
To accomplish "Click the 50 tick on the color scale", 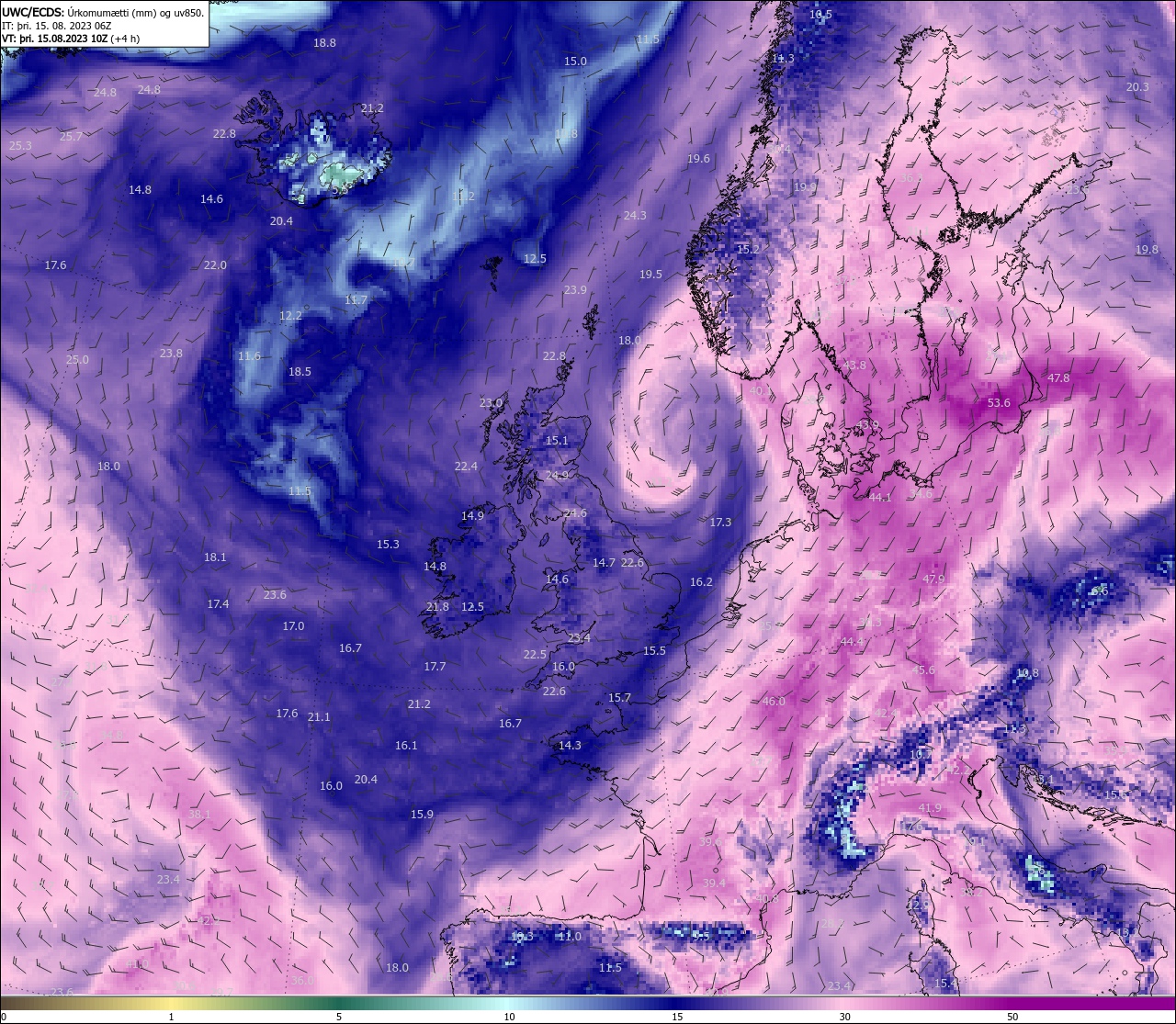I will coord(1012,1017).
